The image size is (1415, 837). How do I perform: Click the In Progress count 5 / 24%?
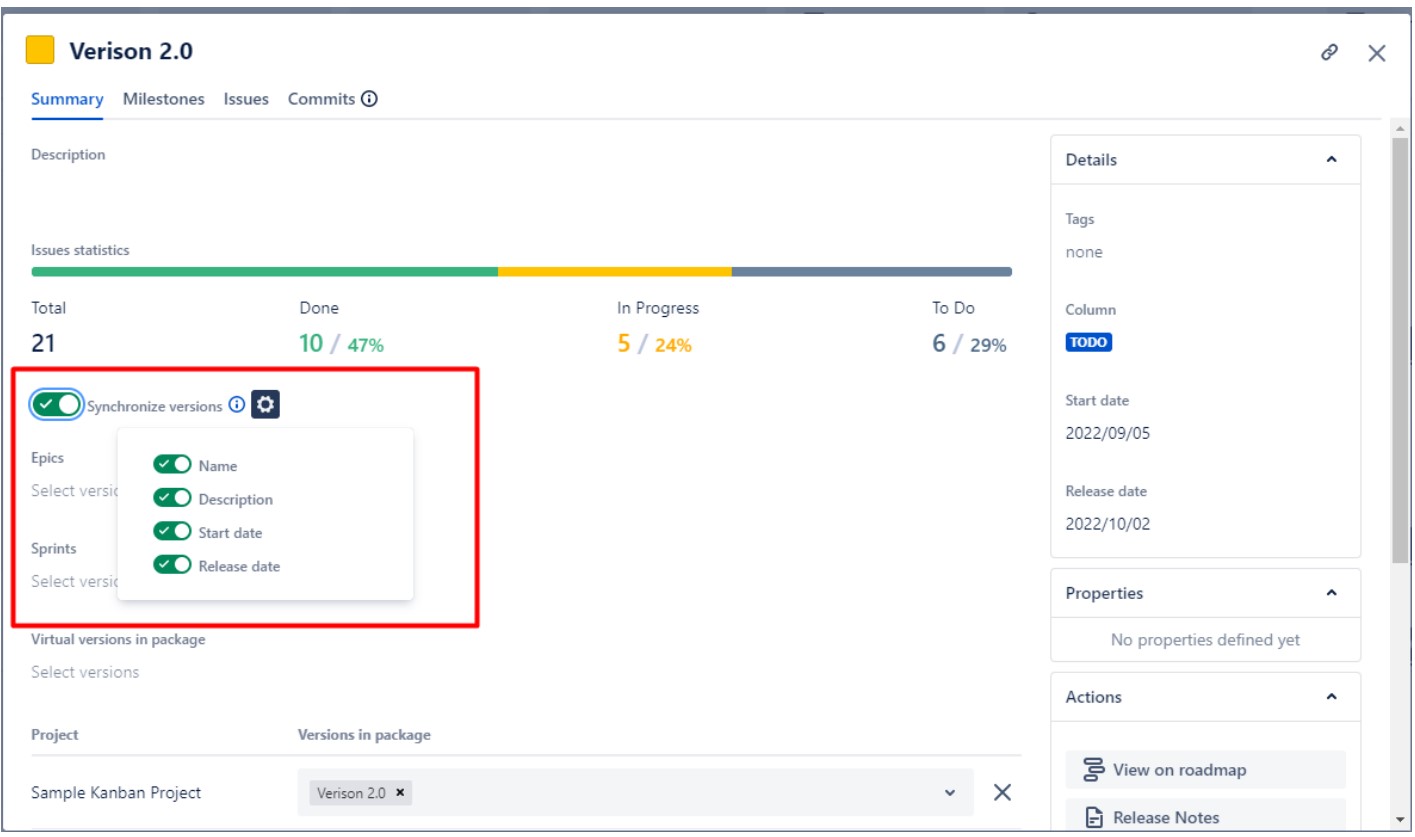(x=654, y=344)
